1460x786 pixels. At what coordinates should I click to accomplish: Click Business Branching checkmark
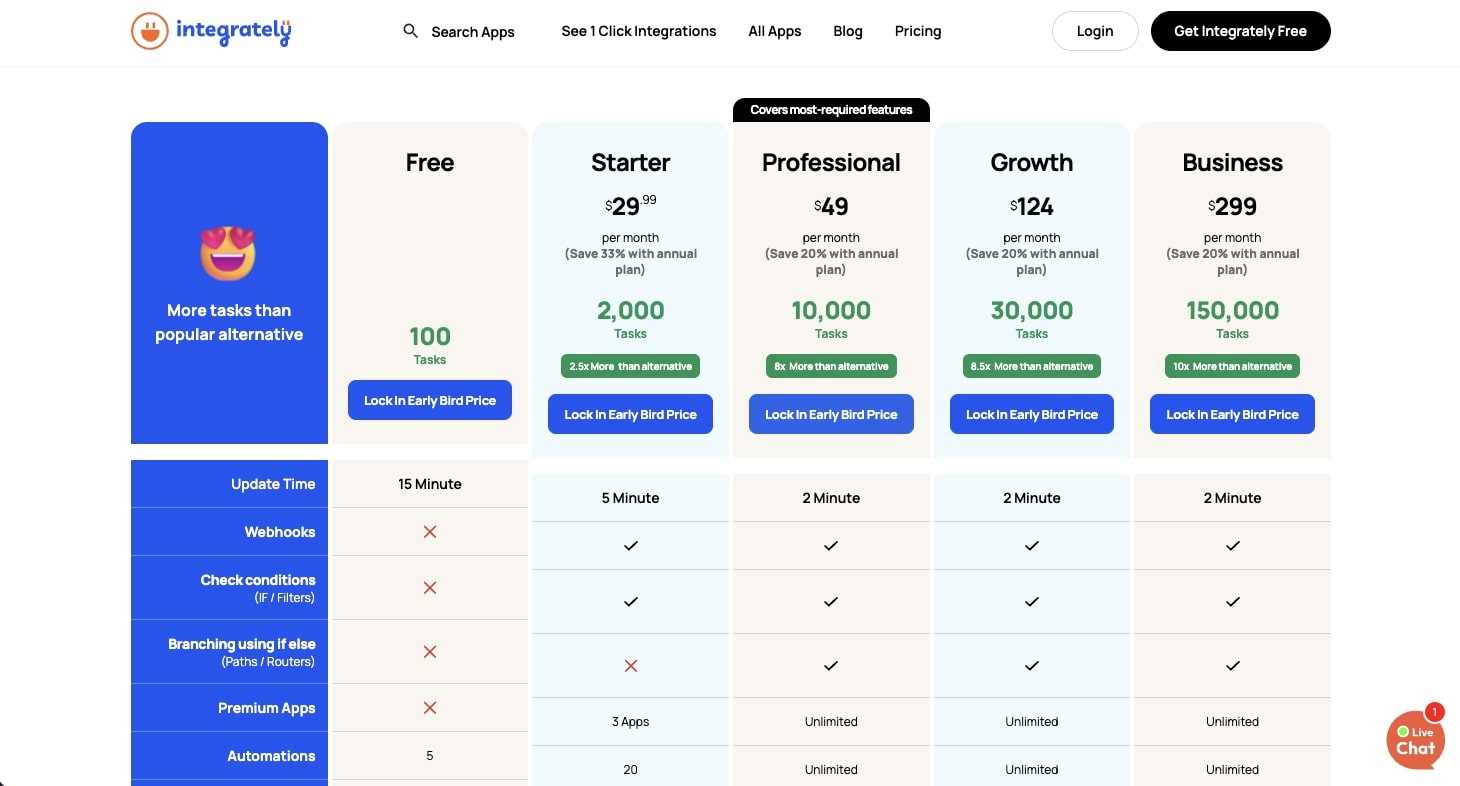pos(1233,666)
